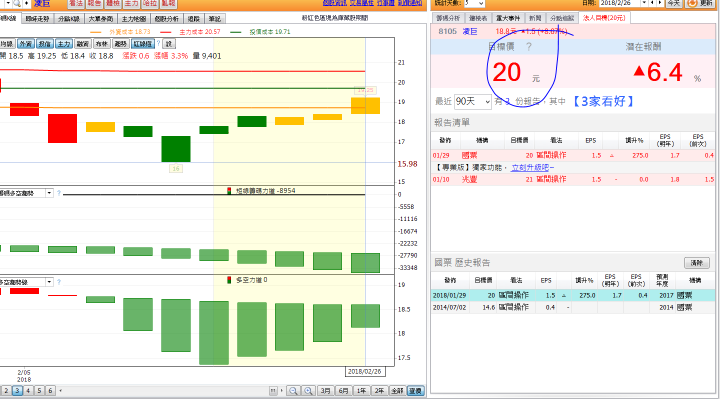Click the small arrow right of layout button 6
Viewport: 720px width, 399px height.
[61, 391]
